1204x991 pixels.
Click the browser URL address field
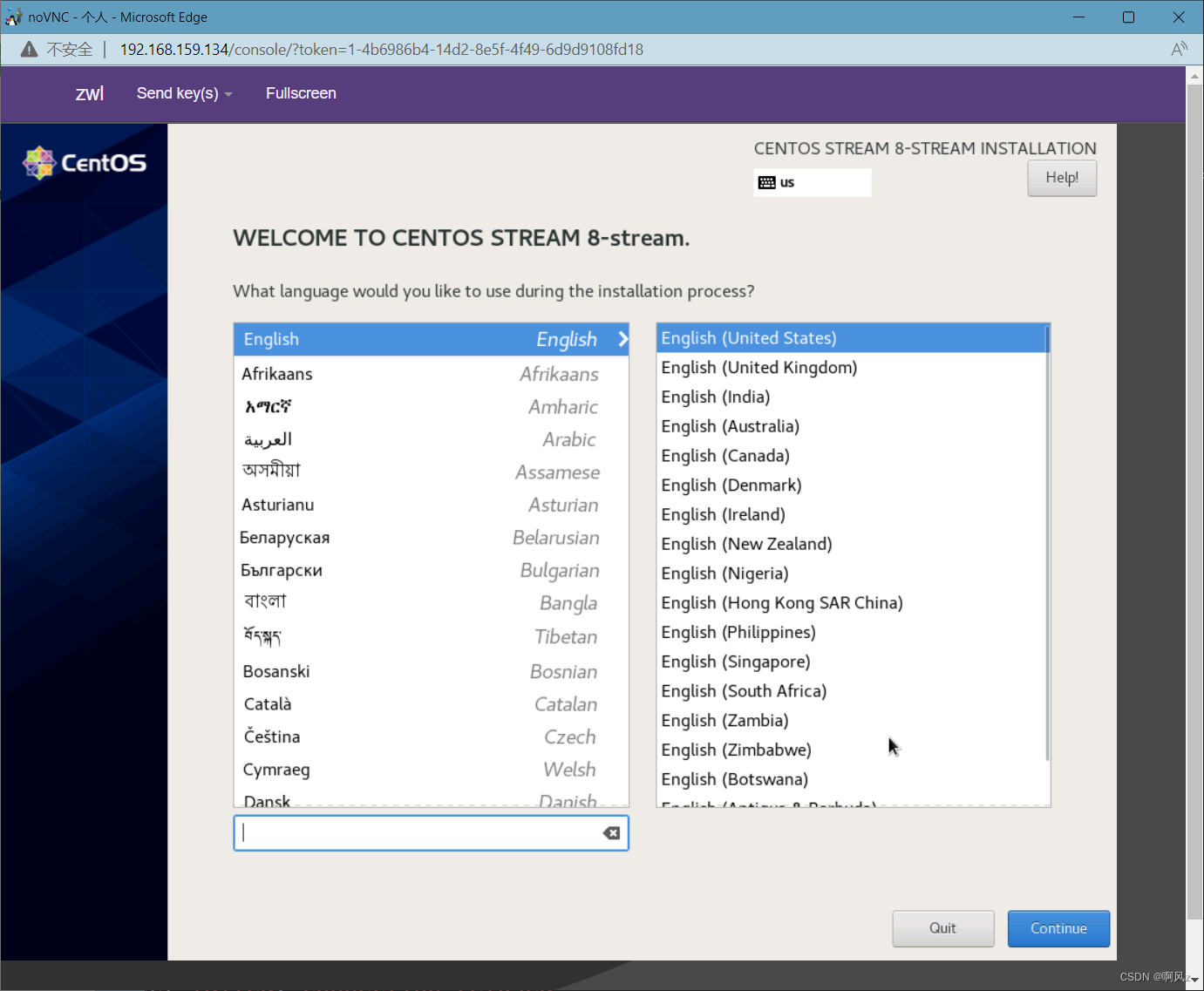(x=382, y=50)
